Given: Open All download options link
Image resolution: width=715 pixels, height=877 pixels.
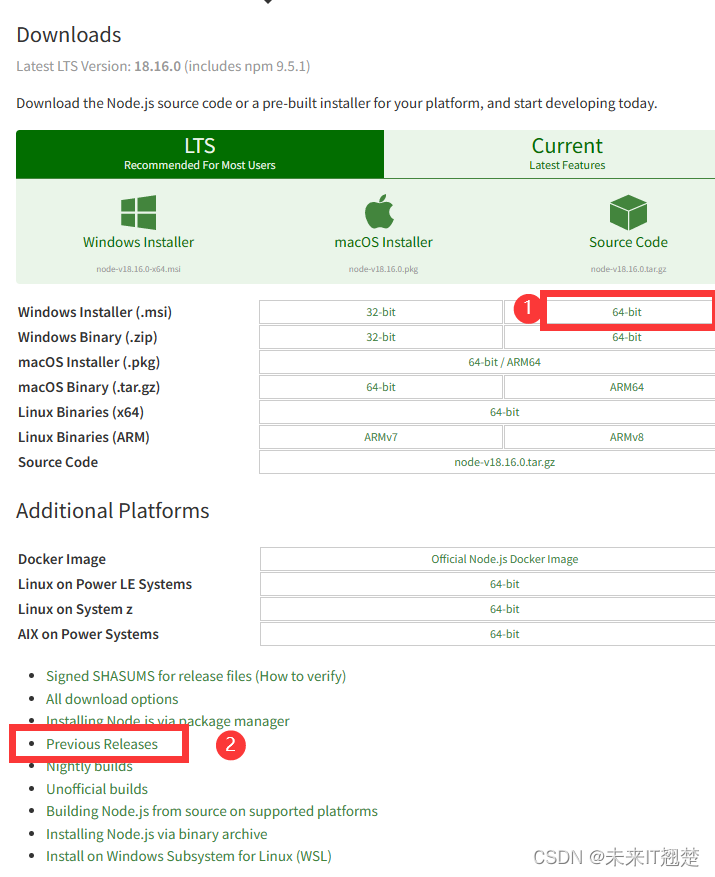Looking at the screenshot, I should 112,699.
